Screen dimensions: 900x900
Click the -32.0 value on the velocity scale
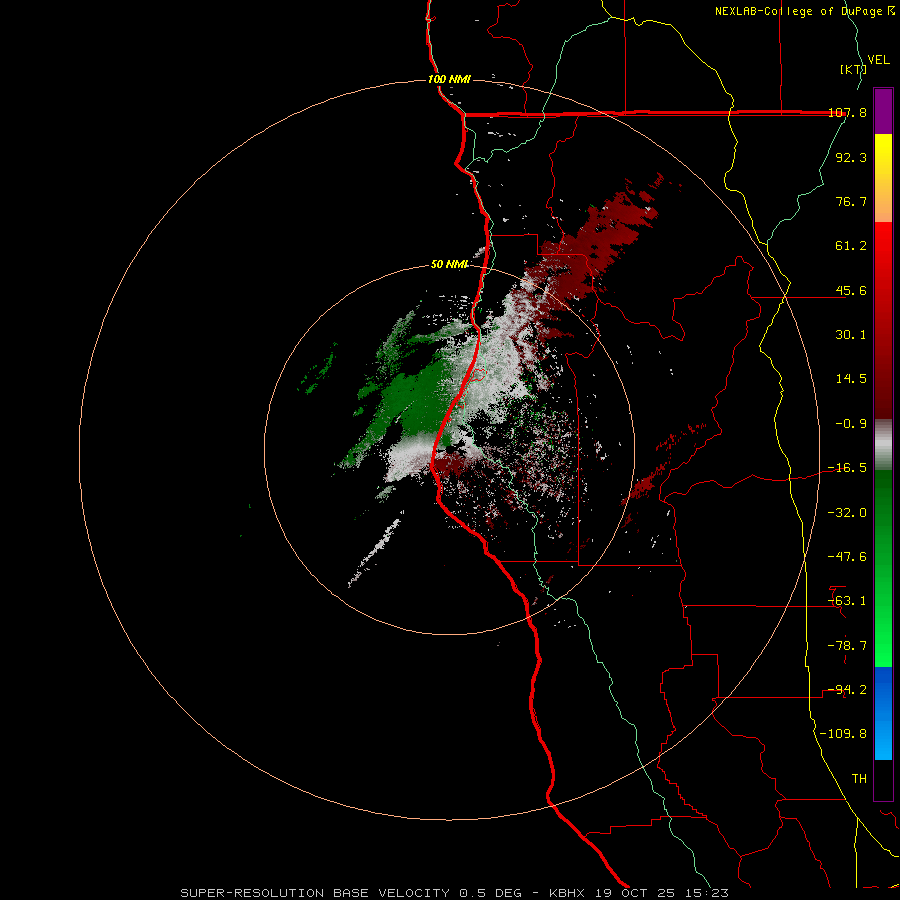coord(848,513)
